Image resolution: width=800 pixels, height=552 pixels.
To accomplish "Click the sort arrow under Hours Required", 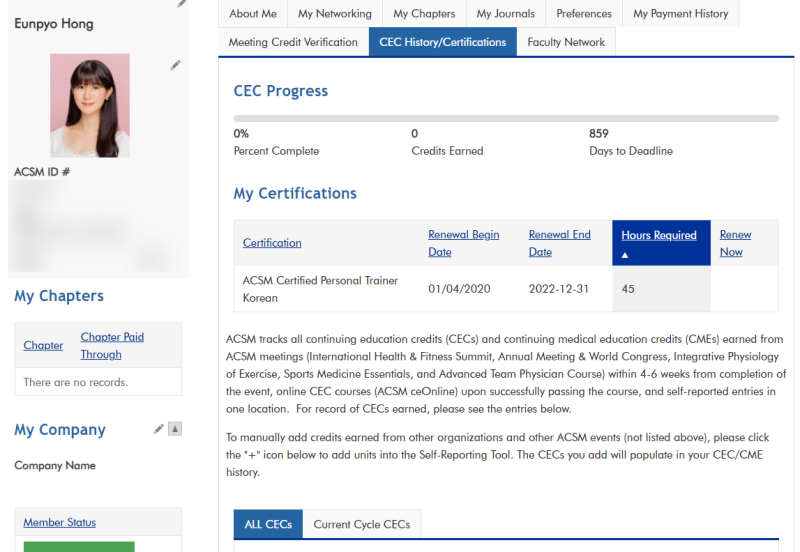I will point(624,255).
